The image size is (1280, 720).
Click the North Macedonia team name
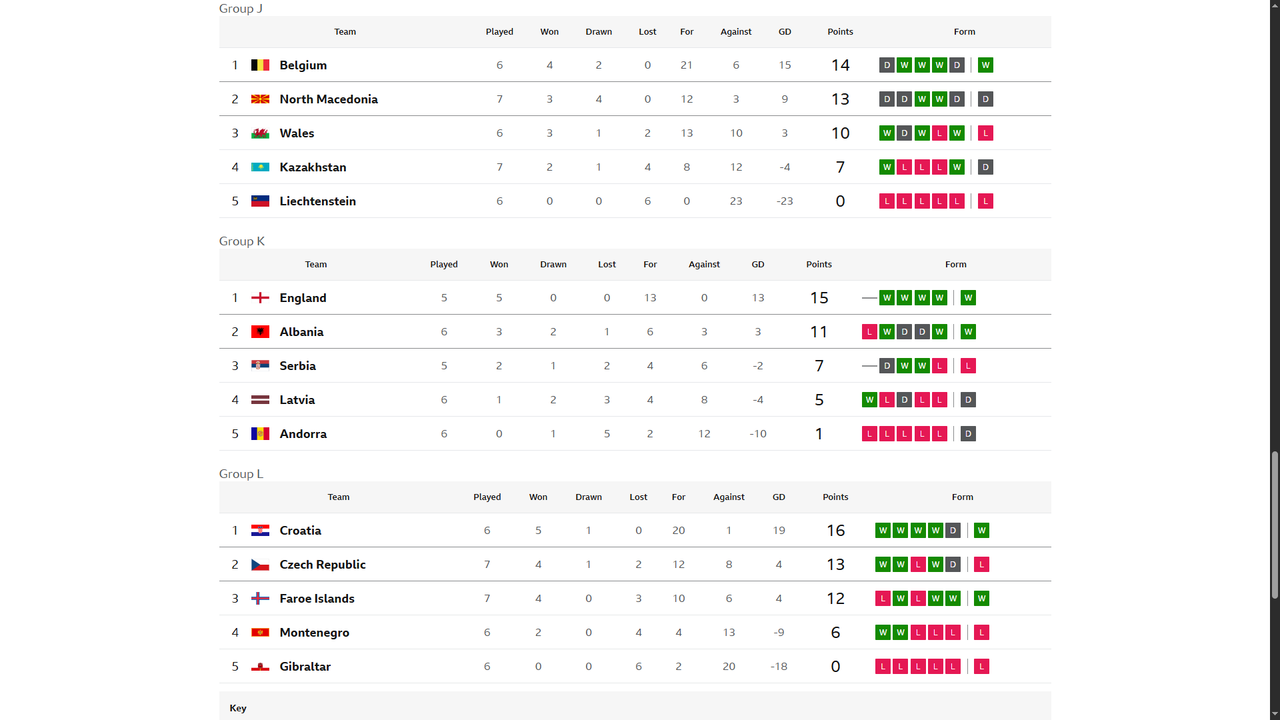(x=329, y=99)
